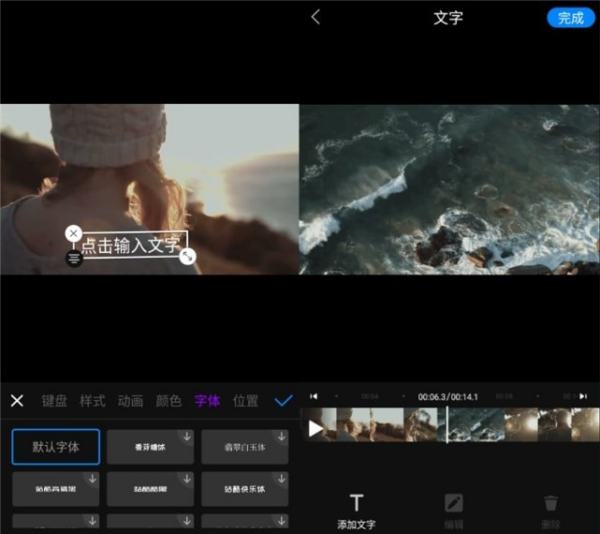Switch to the 位置 tab
The height and width of the screenshot is (534, 600).
(245, 401)
